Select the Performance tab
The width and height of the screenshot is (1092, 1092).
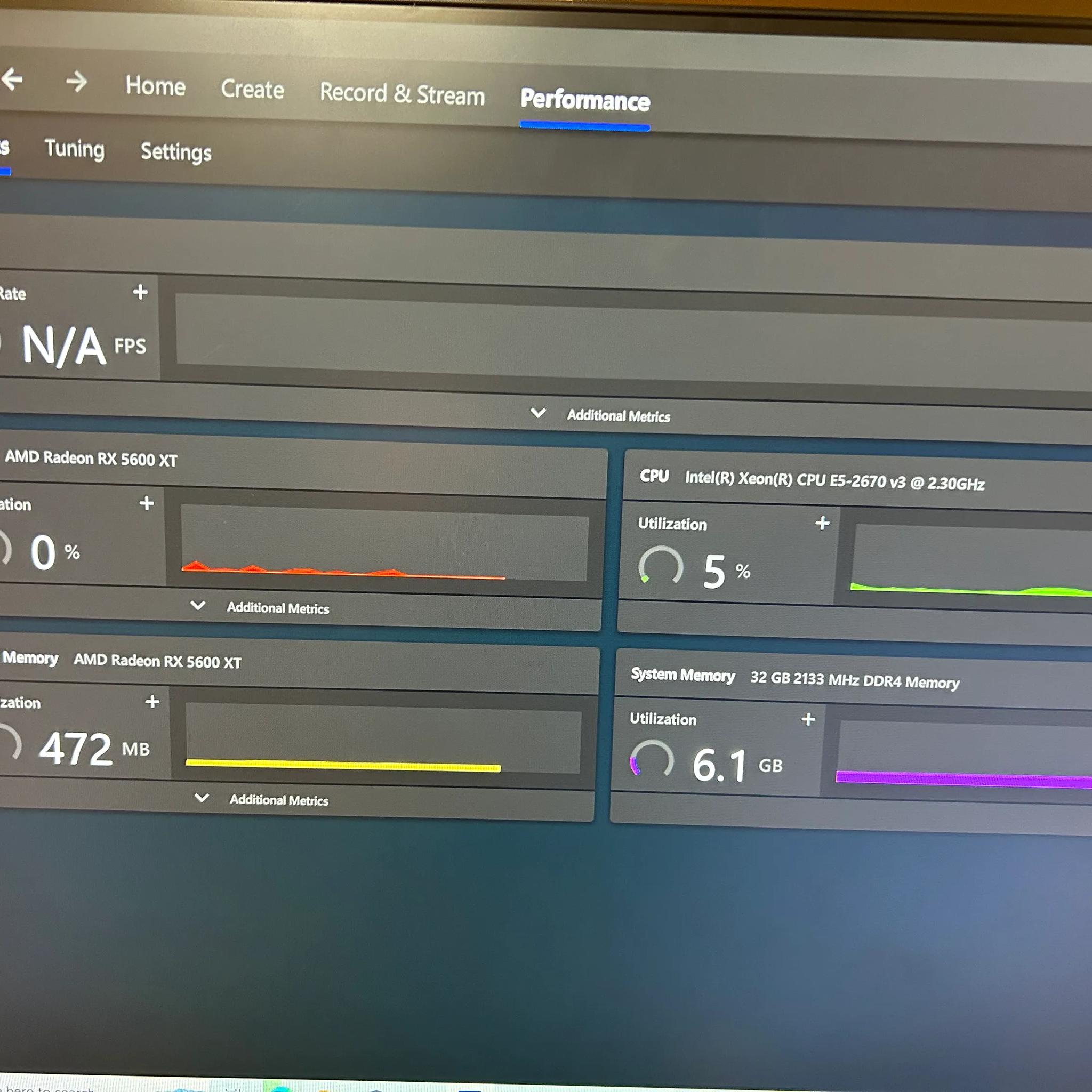click(585, 100)
